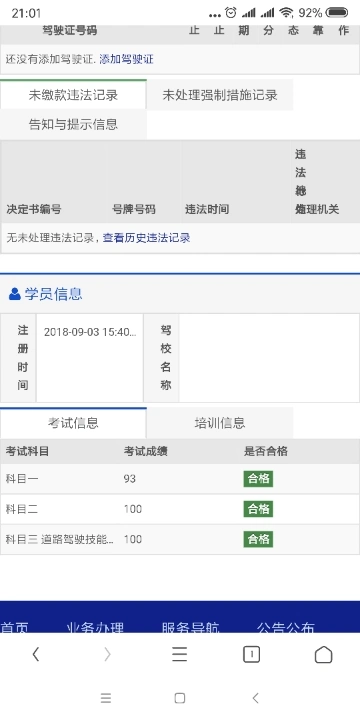360x720 pixels.
Task: Click the 违法时间 column header
Action: pos(207,209)
